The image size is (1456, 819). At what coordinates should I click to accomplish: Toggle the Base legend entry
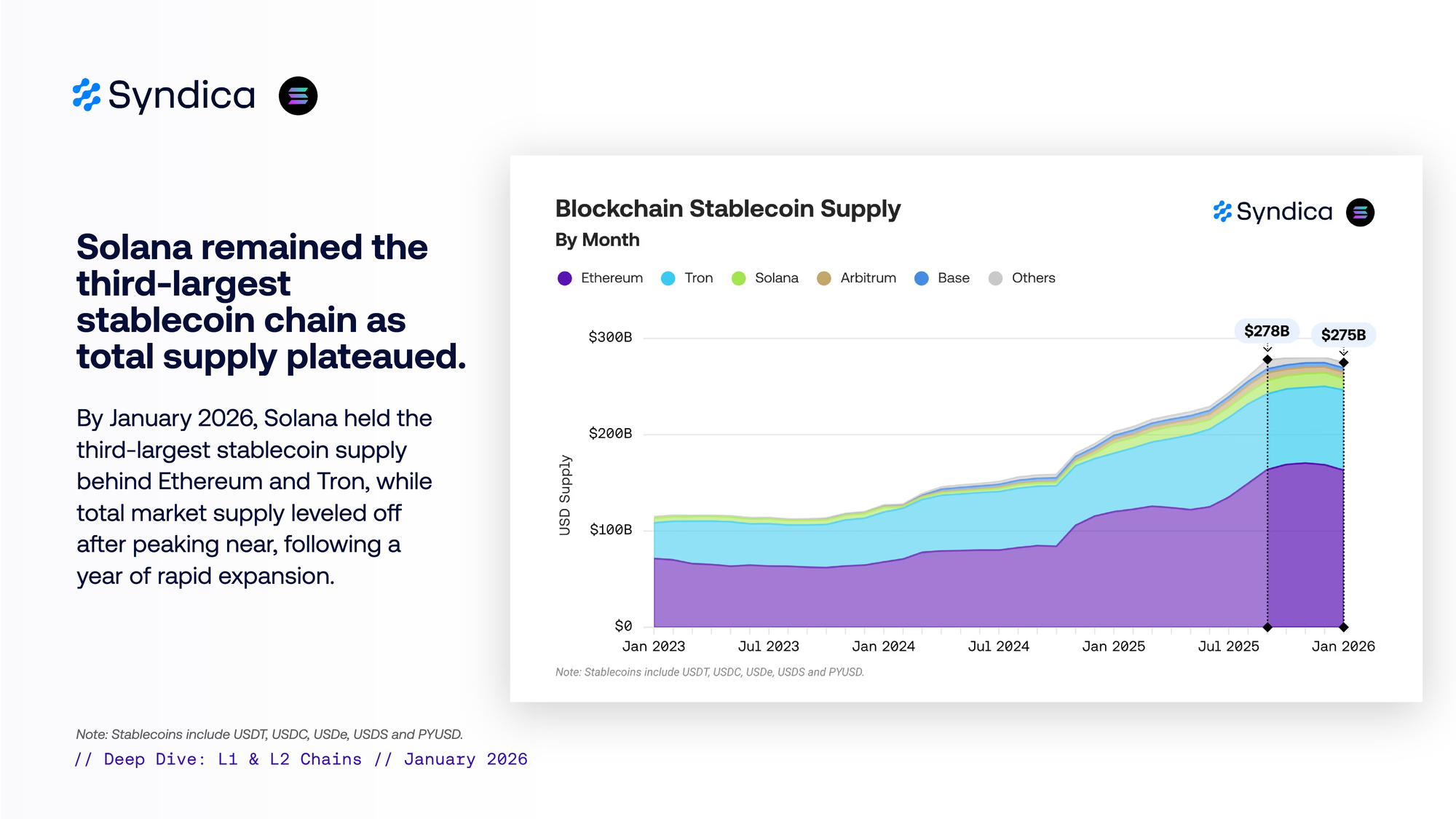(942, 278)
